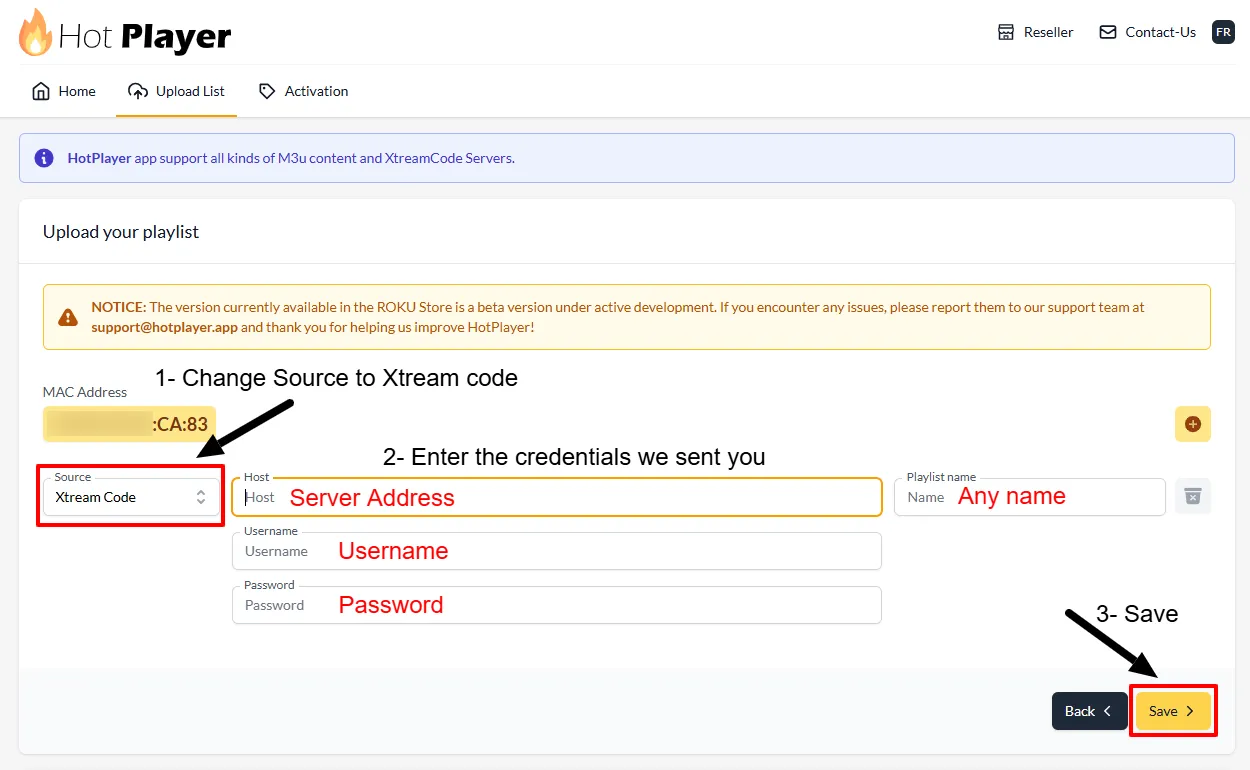Add a playlist with the plus button
Image resolution: width=1250 pixels, height=770 pixels.
pyautogui.click(x=1192, y=424)
